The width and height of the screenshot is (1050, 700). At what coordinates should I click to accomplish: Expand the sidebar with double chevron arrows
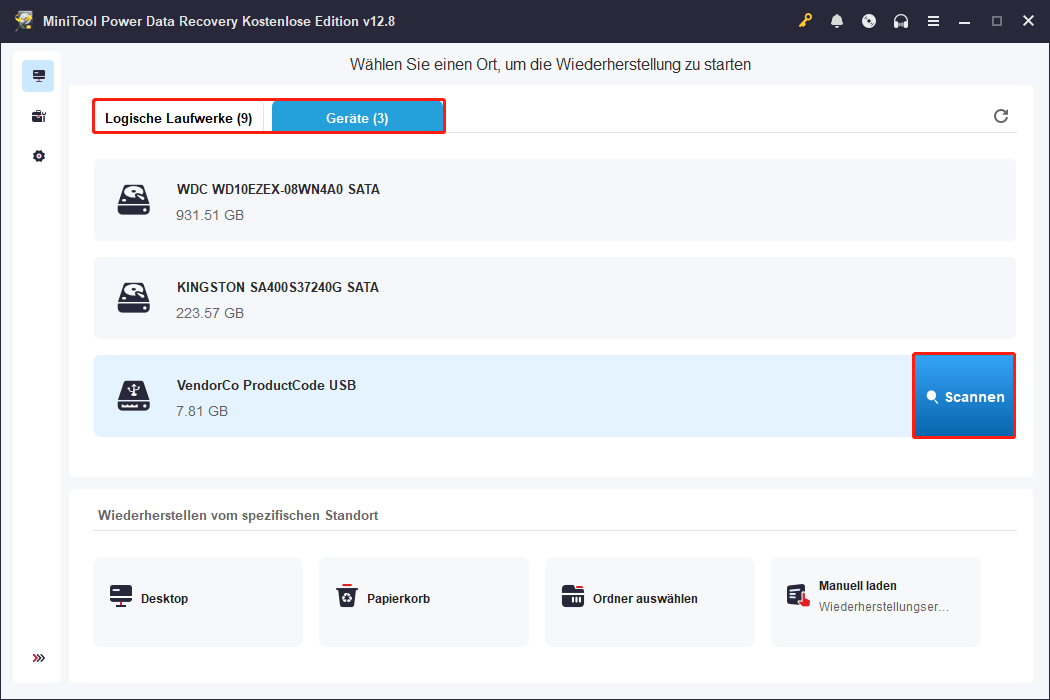pos(39,658)
